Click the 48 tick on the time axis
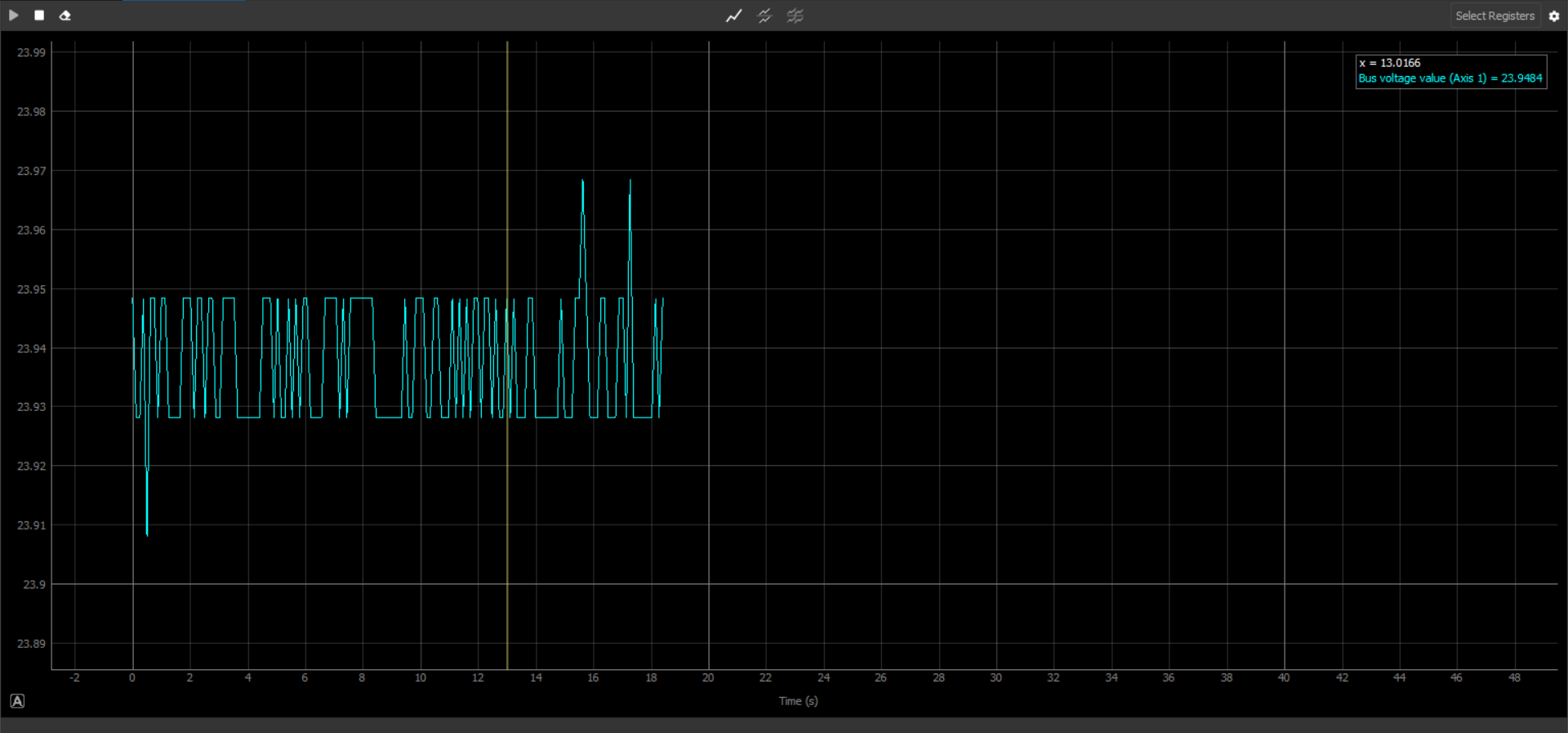 coord(1514,678)
